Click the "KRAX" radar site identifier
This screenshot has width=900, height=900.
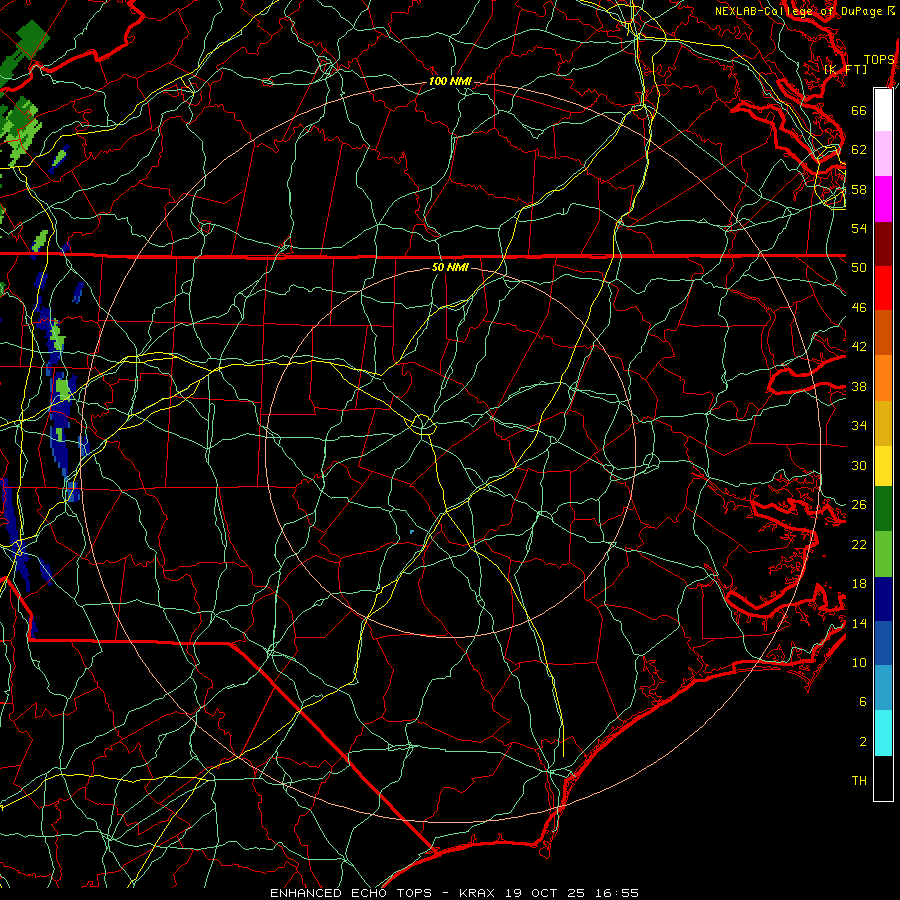479,893
